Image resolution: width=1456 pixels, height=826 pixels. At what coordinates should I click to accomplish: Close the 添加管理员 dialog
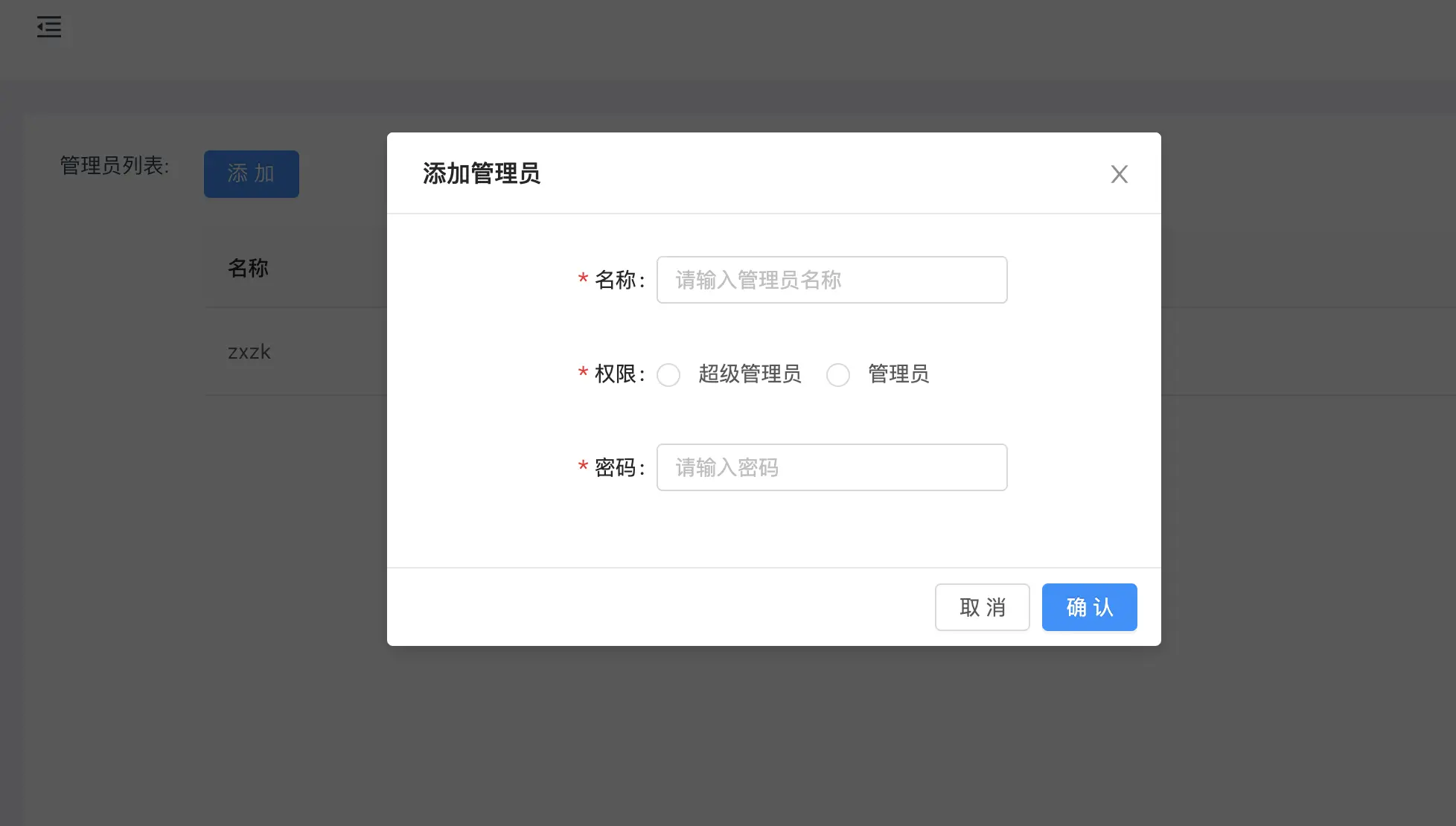(x=1119, y=174)
